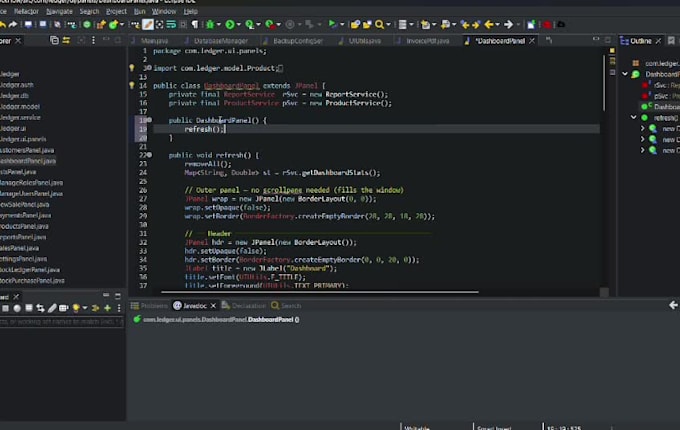Open the Debug dropdown arrow
Image resolution: width=680 pixels, height=430 pixels.
219,25
